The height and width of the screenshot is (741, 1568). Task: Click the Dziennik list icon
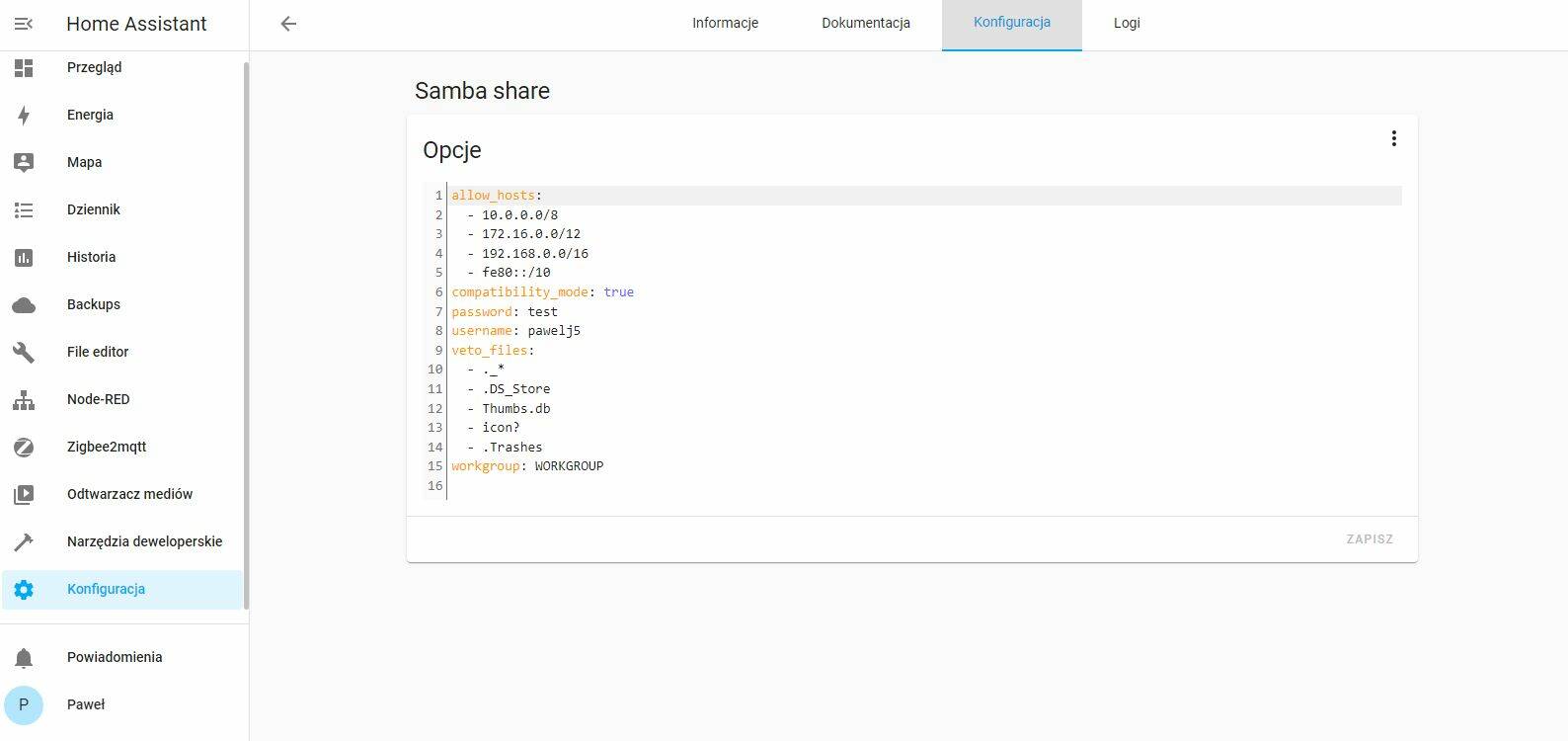pos(24,209)
